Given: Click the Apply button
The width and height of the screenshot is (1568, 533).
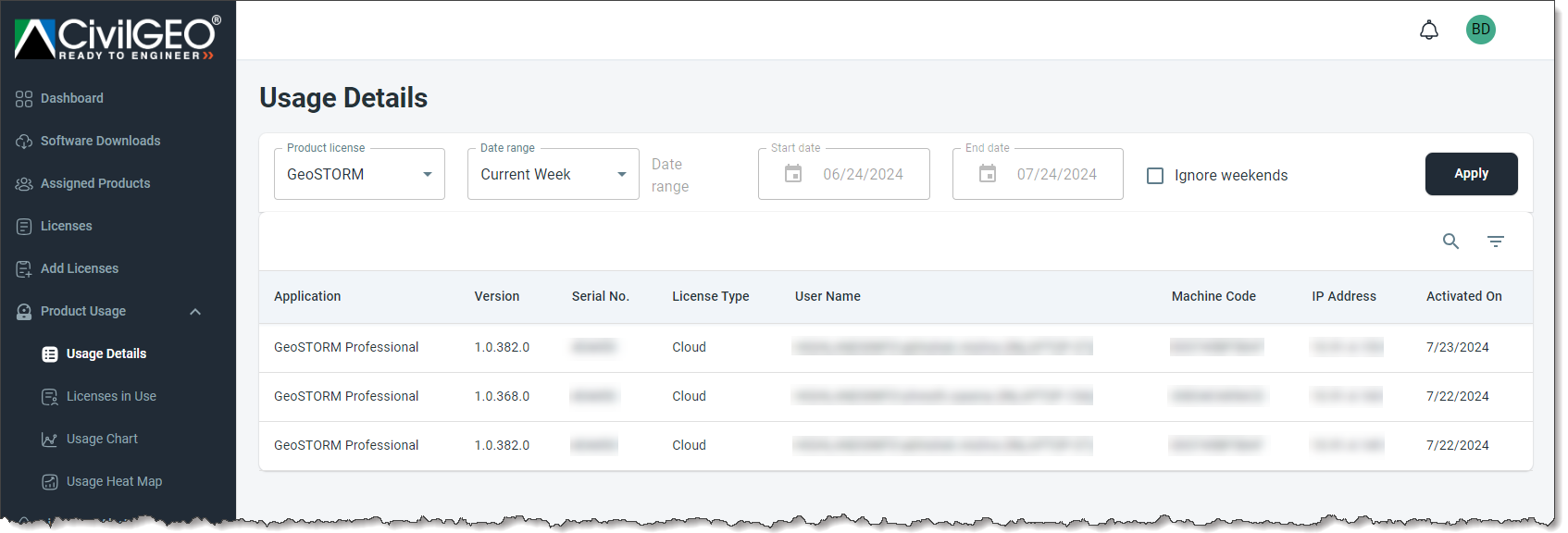Looking at the screenshot, I should point(1471,174).
